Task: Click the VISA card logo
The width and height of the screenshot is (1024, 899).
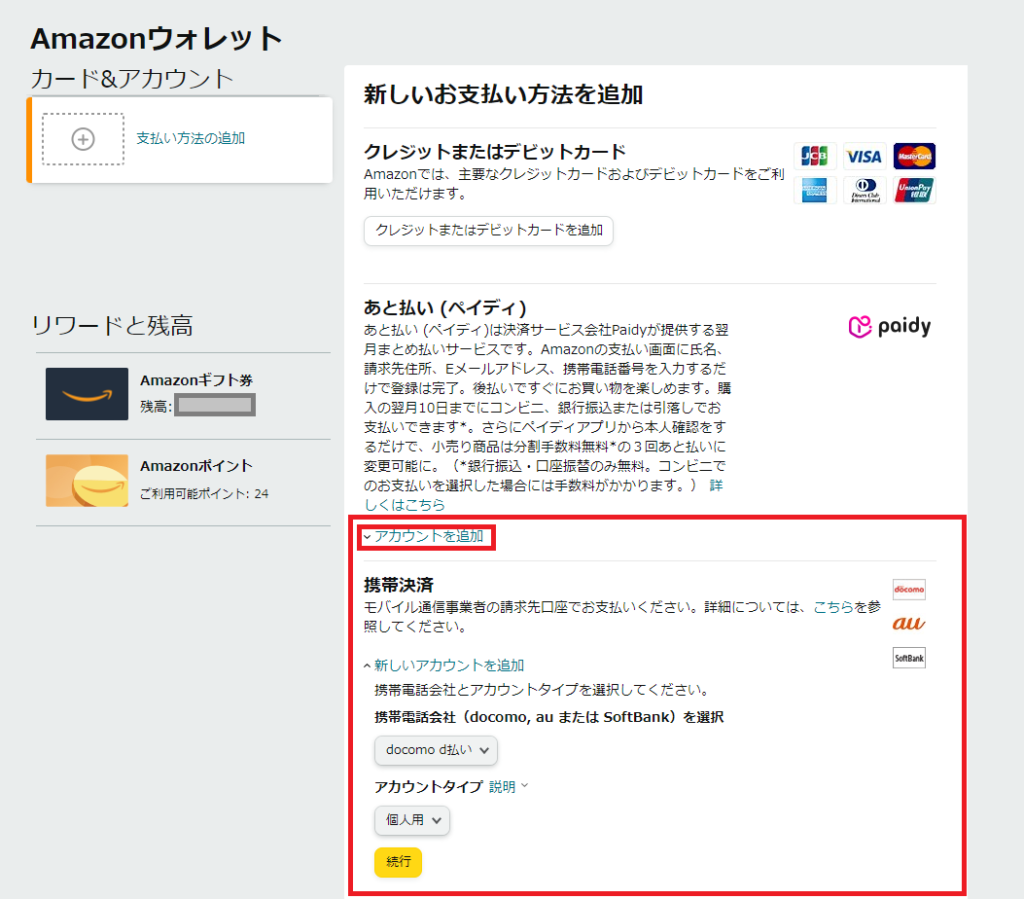Action: pyautogui.click(x=864, y=156)
